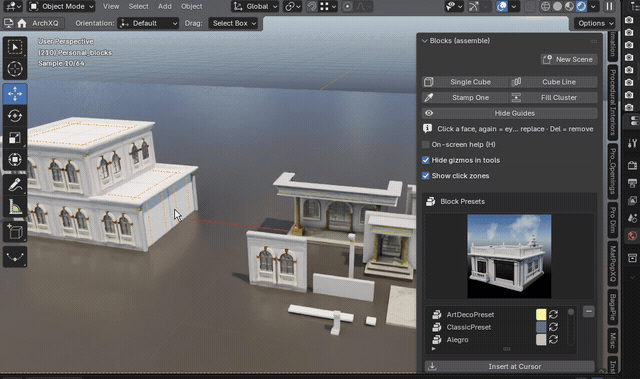The width and height of the screenshot is (640, 379).
Task: Enable On-screen help (H) checkbox
Action: (426, 144)
